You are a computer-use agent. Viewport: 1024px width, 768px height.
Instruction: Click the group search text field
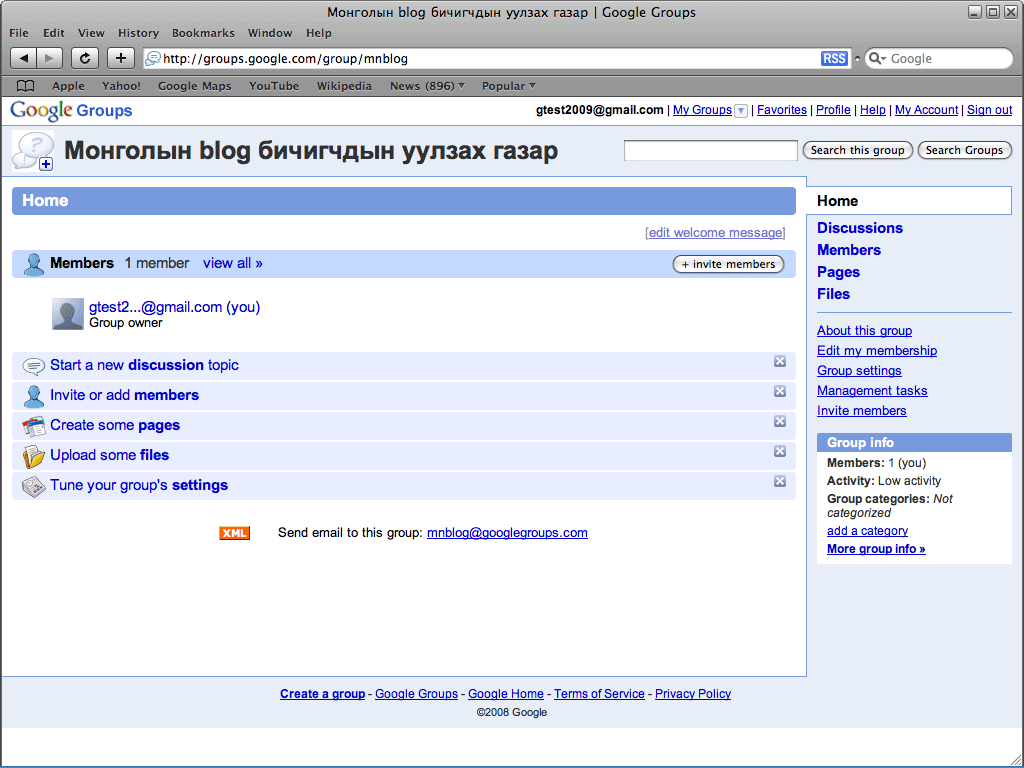711,150
